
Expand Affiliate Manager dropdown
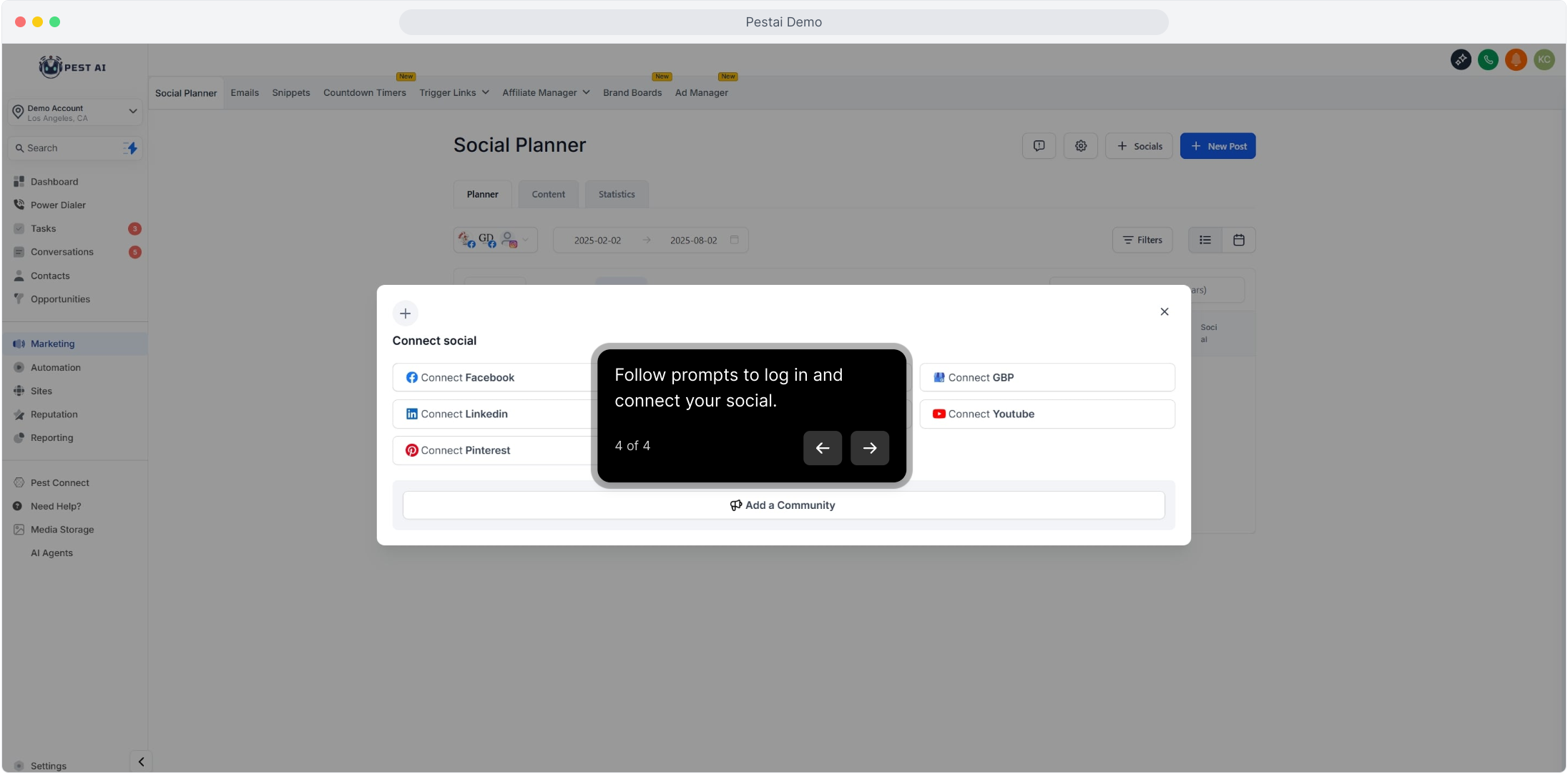[546, 93]
